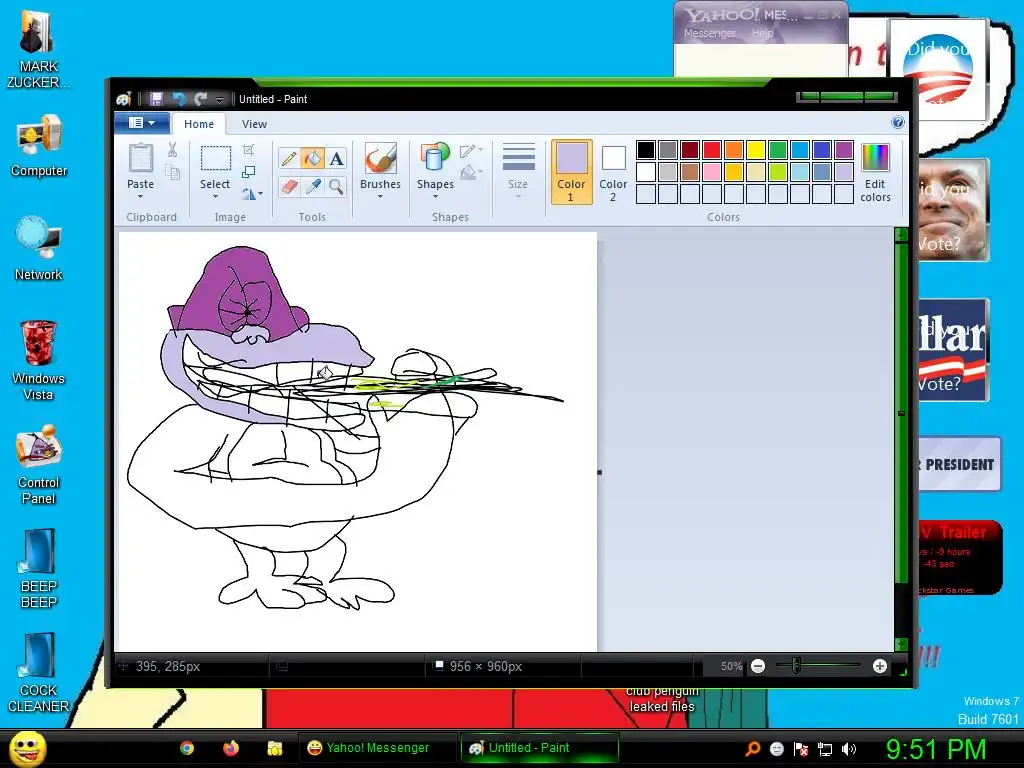The image size is (1024, 768).
Task: Select the Pencil tool in Paint
Action: tap(288, 158)
